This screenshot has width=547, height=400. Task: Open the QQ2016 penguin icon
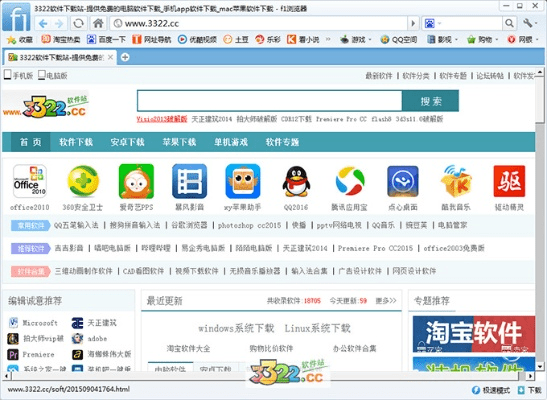click(x=296, y=181)
